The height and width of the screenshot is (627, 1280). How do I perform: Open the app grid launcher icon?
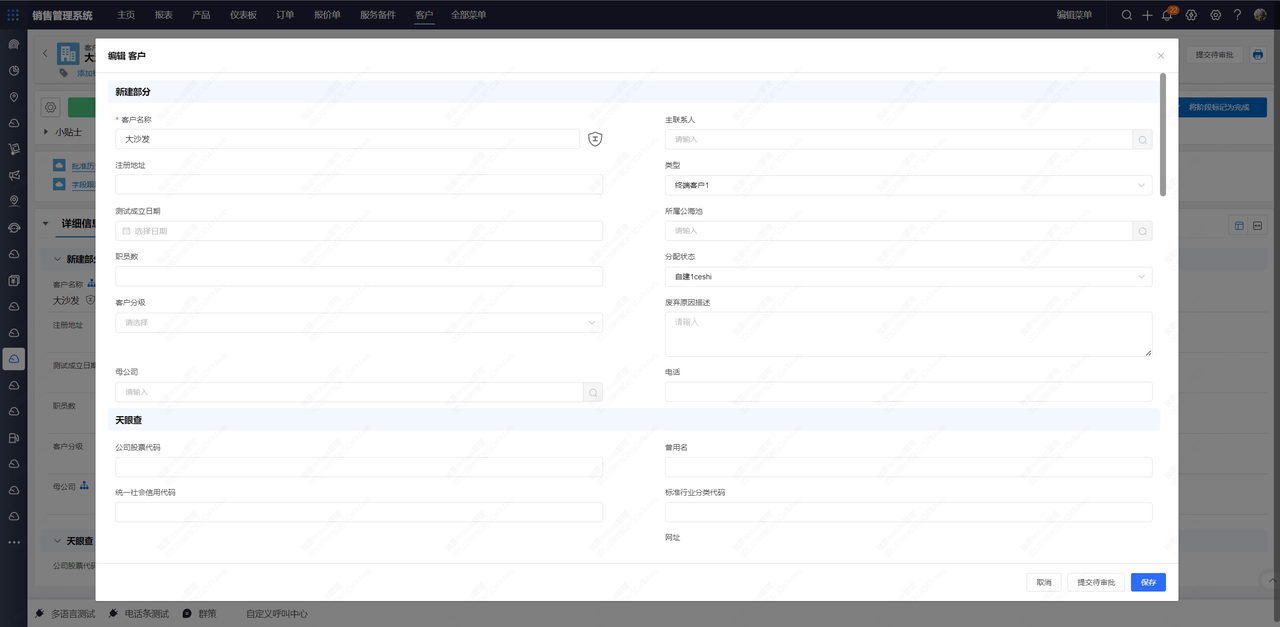[13, 15]
